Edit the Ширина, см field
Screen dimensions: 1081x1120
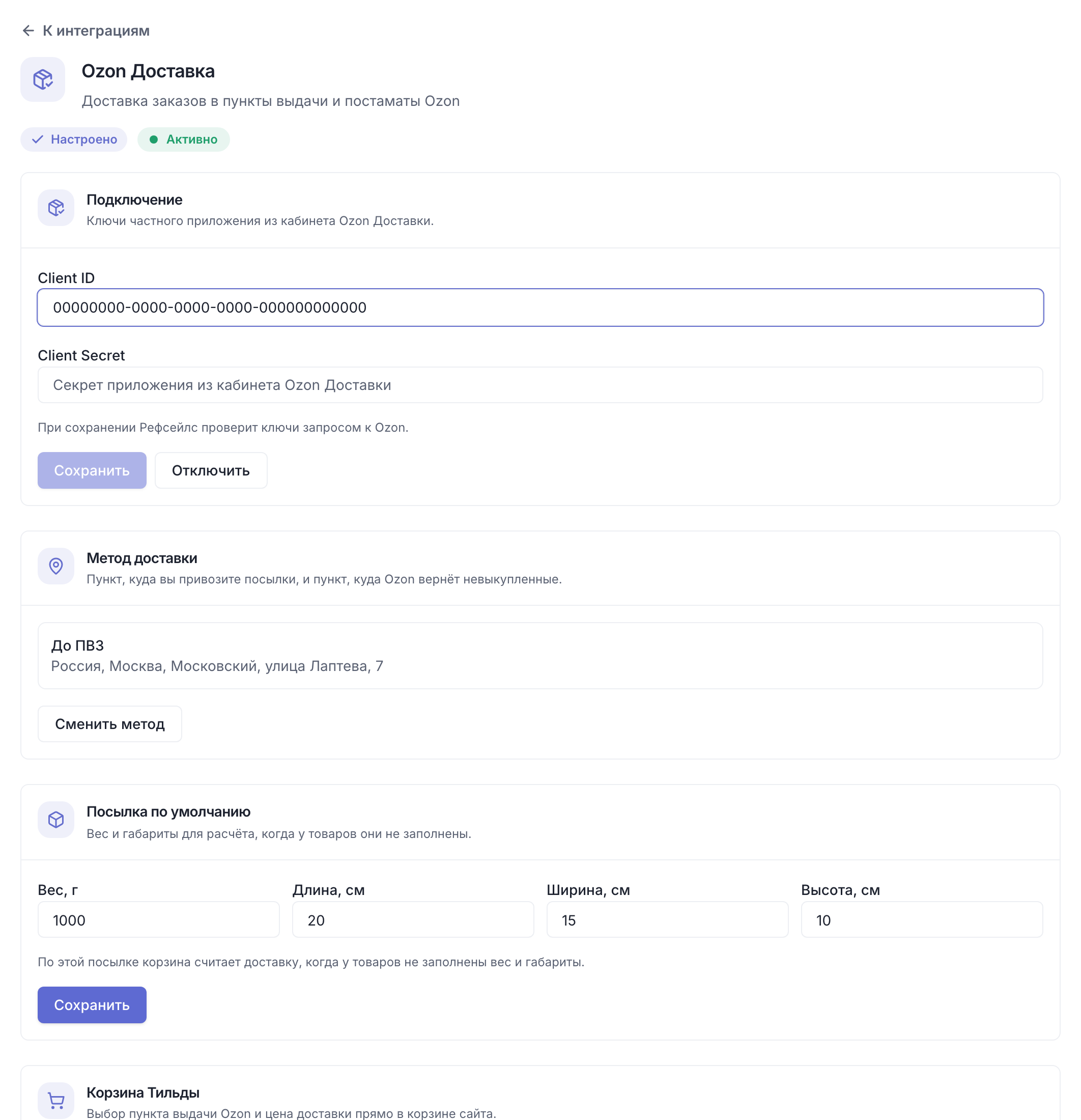[x=667, y=920]
